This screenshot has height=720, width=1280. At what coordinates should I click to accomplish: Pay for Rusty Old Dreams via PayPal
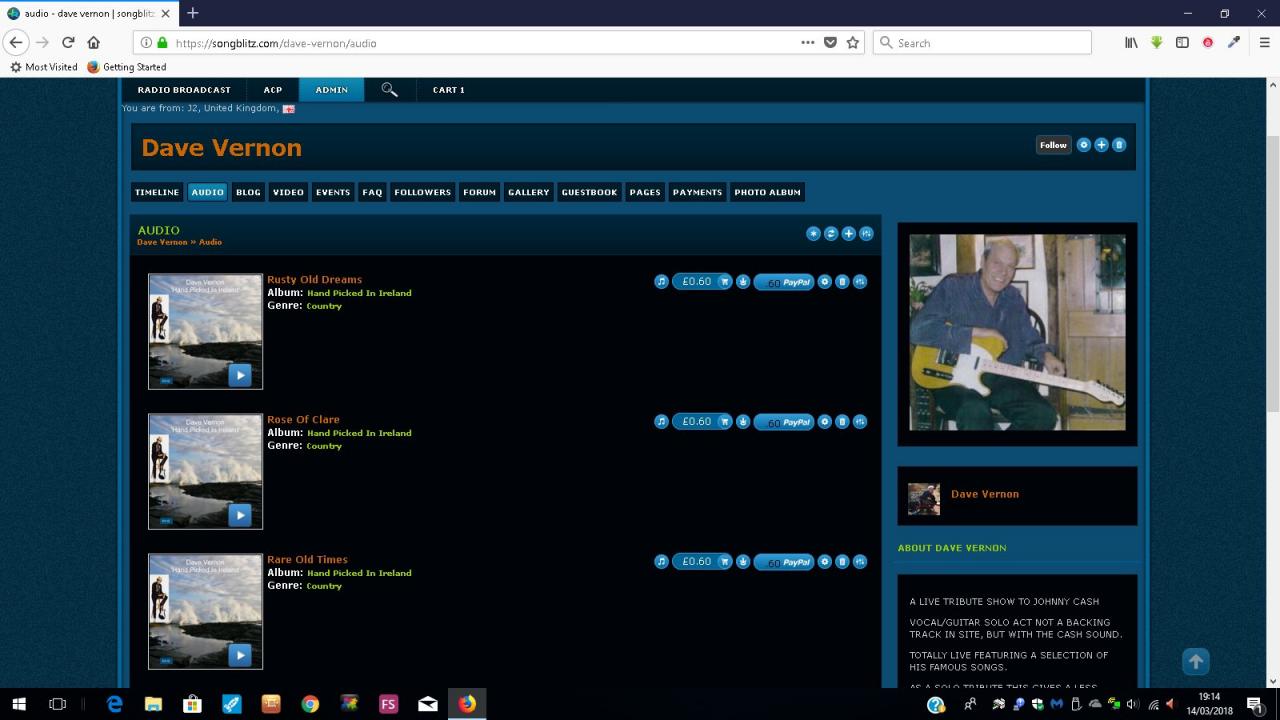coord(784,283)
